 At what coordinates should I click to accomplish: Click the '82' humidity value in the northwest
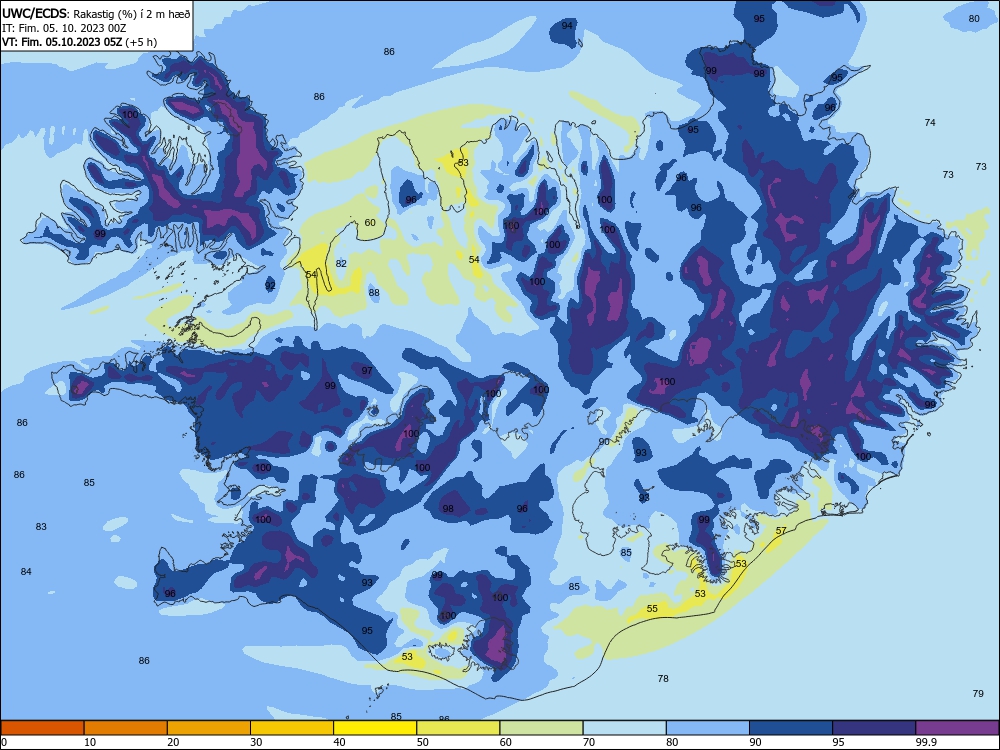click(341, 263)
